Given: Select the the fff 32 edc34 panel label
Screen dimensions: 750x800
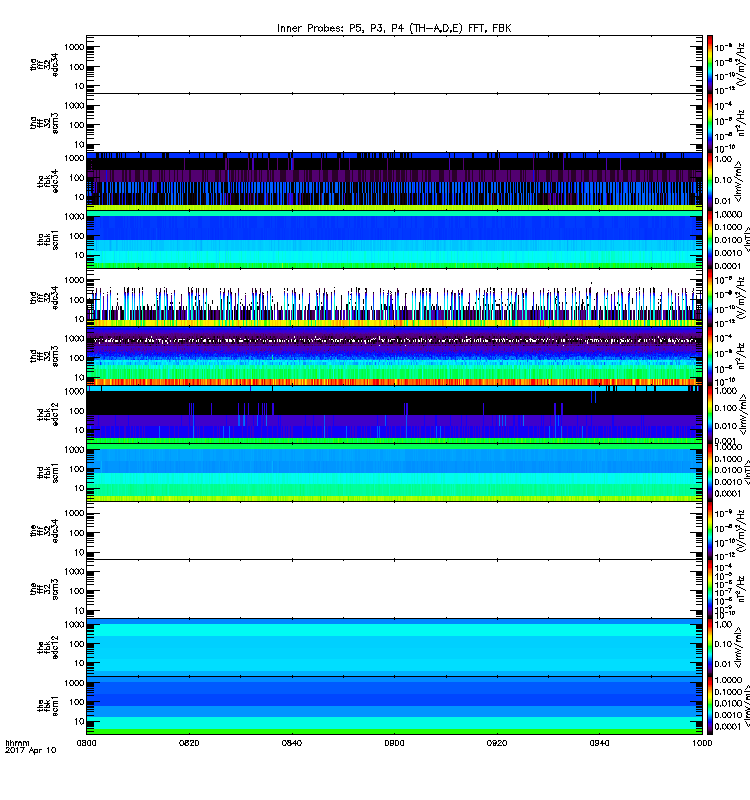Looking at the screenshot, I should point(44,531).
